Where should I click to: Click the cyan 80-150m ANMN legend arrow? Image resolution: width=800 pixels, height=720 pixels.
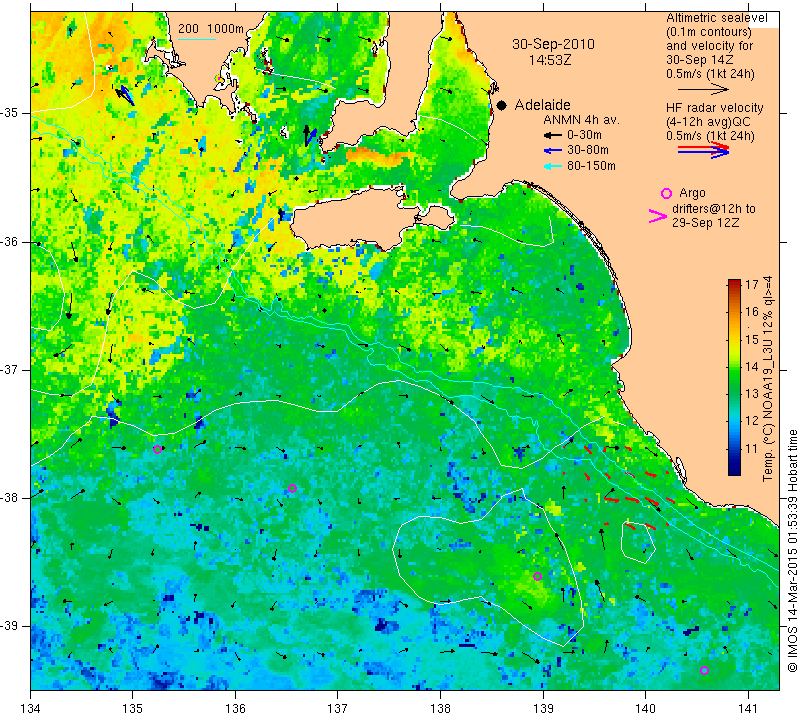pos(552,166)
